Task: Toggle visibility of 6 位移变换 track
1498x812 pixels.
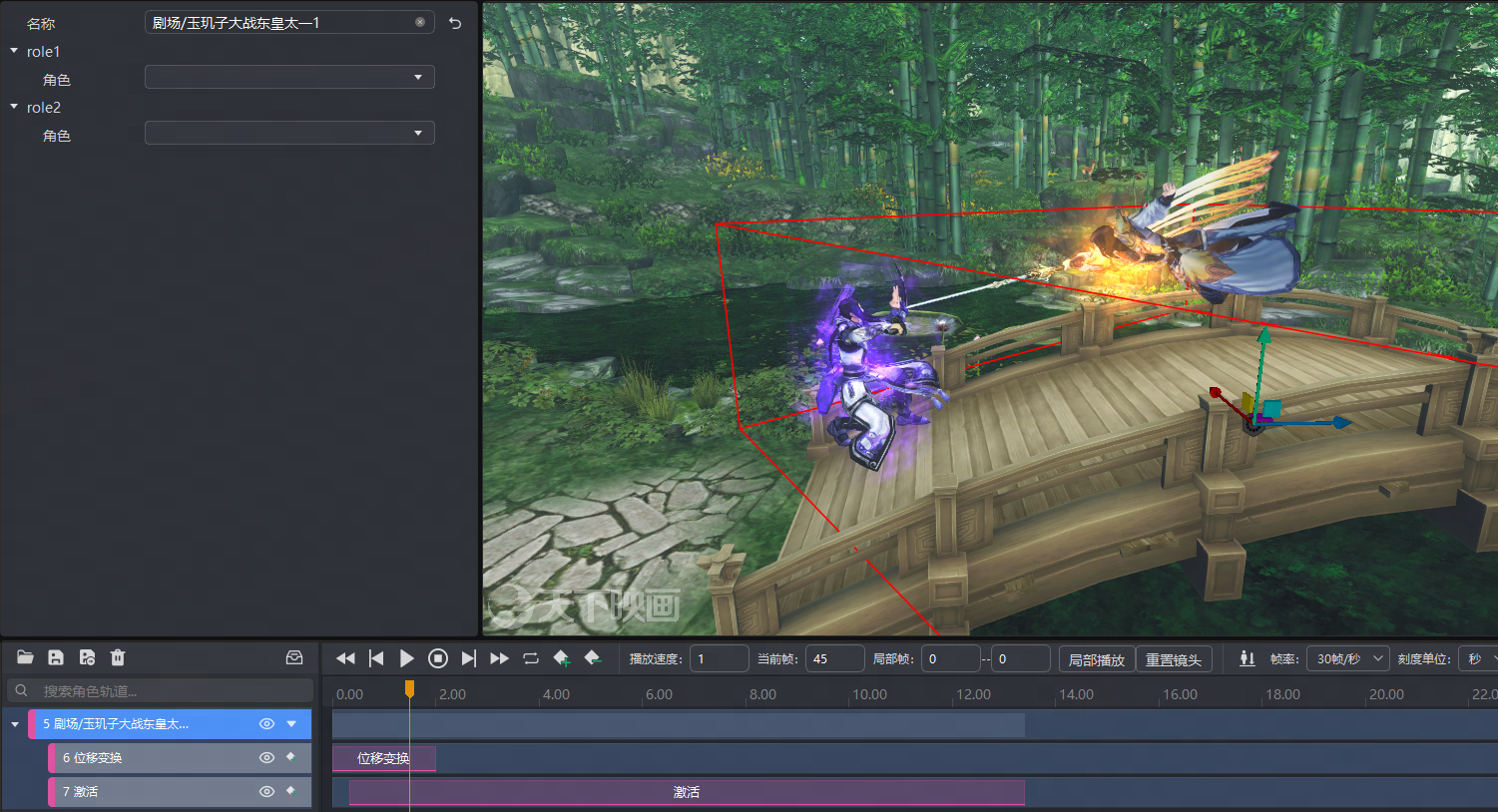Action: click(266, 758)
